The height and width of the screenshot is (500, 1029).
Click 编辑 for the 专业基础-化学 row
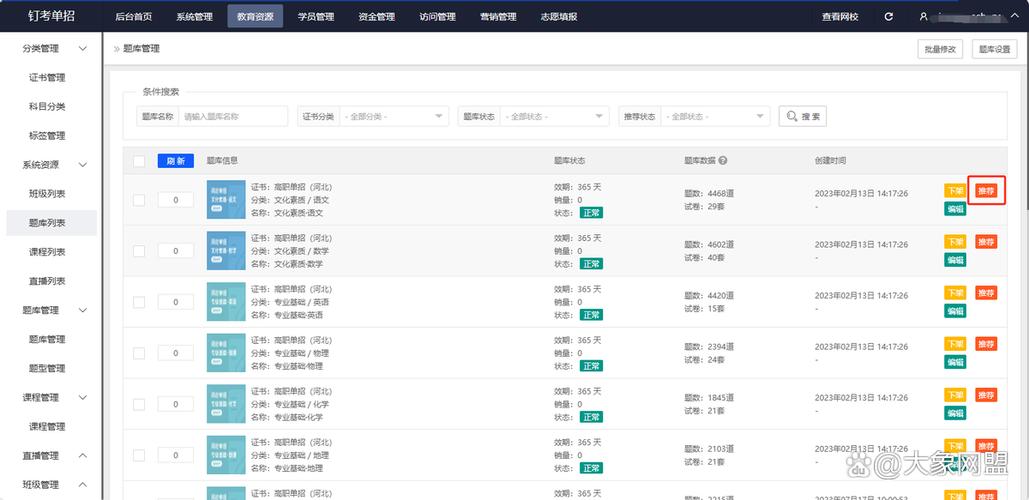tap(956, 413)
